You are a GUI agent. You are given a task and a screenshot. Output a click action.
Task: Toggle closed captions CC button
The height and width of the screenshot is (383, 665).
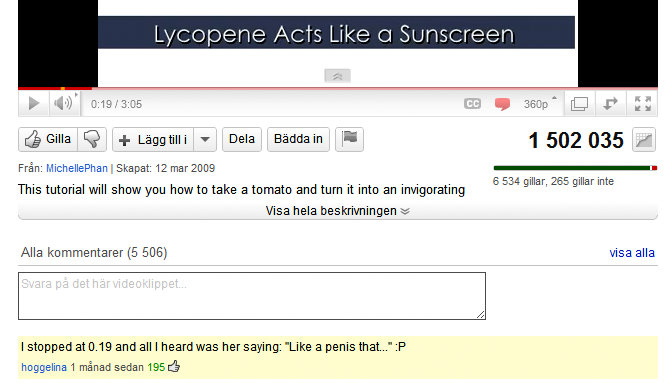click(x=472, y=104)
